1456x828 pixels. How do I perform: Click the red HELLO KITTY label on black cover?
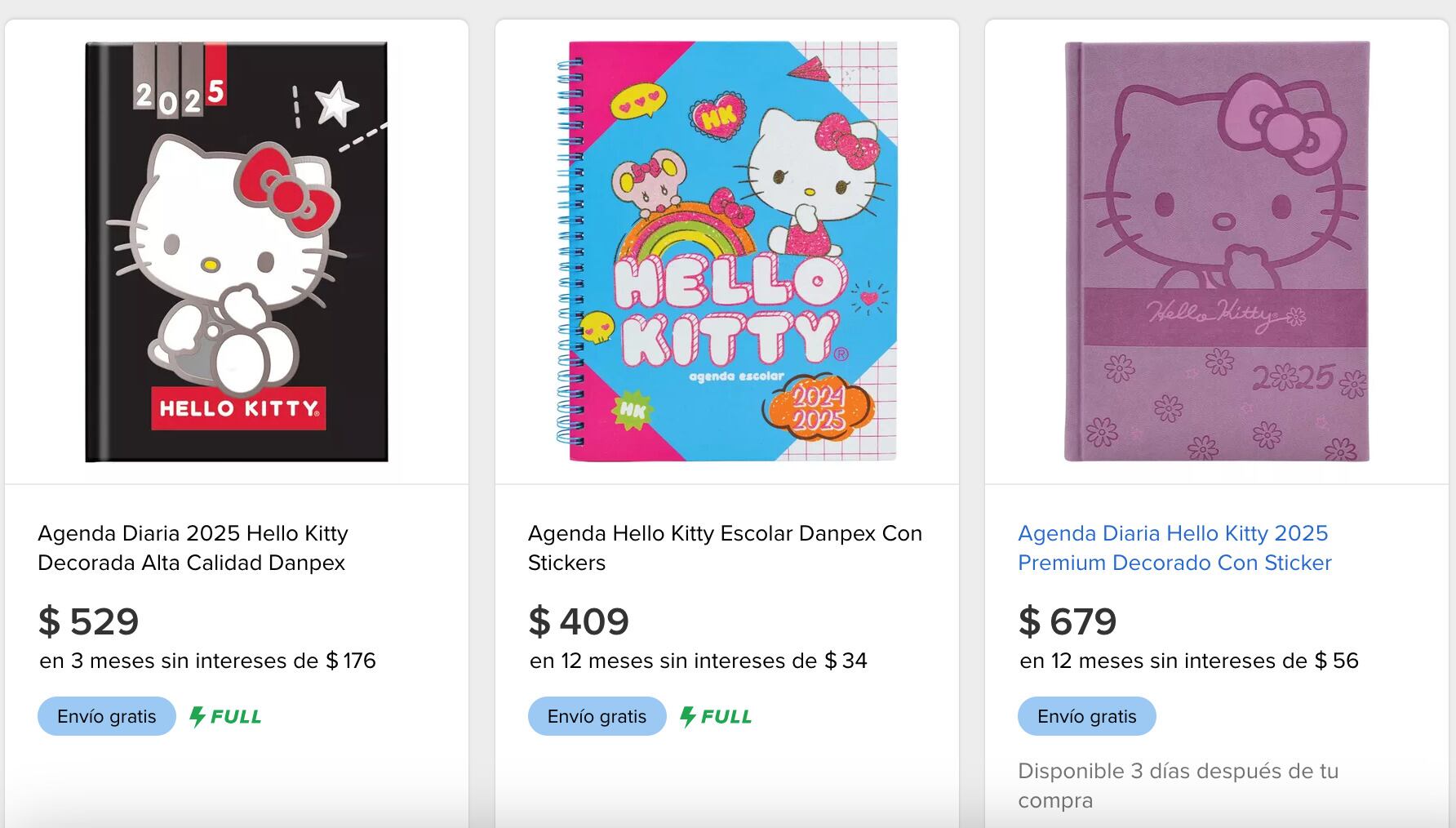coord(237,409)
